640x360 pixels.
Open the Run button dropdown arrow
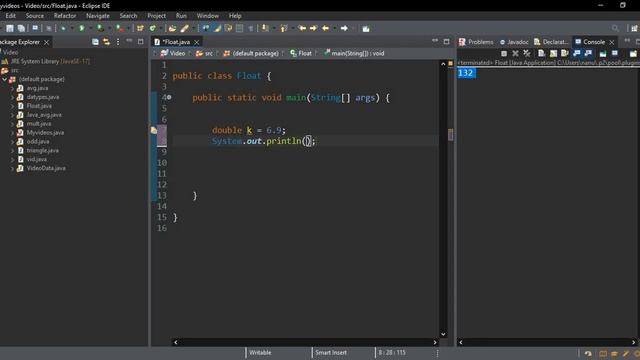(90, 28)
